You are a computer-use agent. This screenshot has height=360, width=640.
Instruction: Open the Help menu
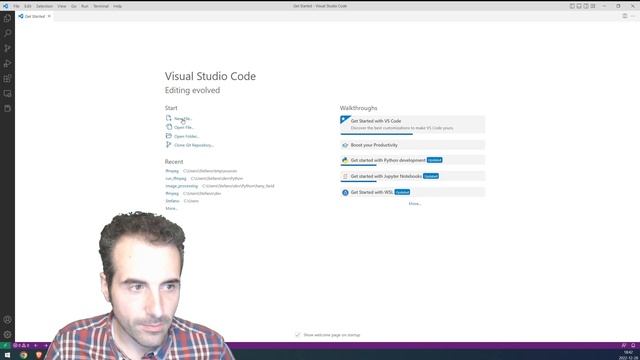coord(118,6)
